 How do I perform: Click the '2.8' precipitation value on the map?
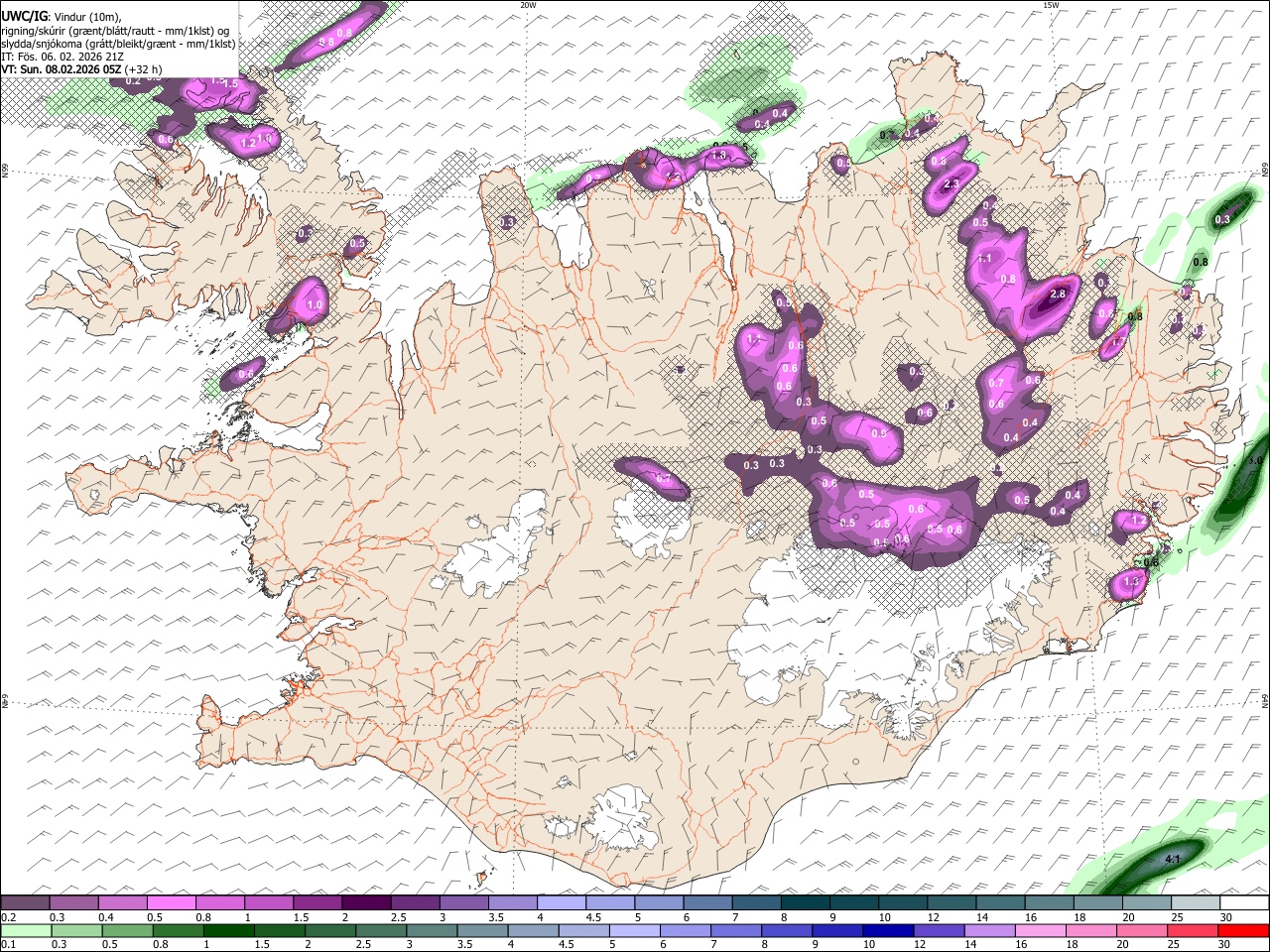point(1057,295)
